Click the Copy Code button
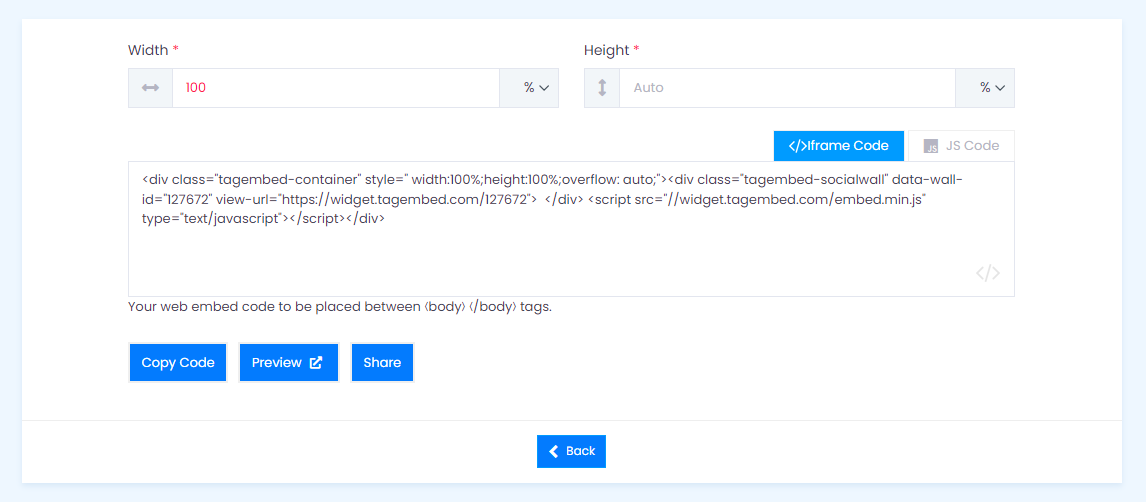The width and height of the screenshot is (1146, 502). [x=178, y=362]
